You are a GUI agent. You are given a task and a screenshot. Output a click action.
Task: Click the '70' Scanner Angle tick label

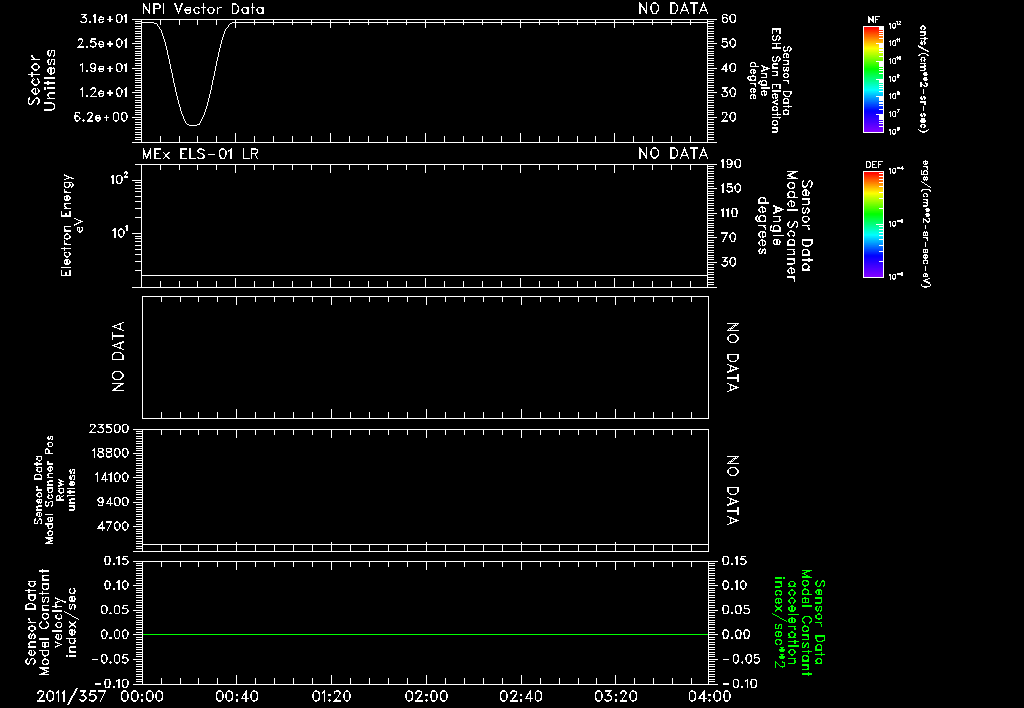pyautogui.click(x=729, y=238)
